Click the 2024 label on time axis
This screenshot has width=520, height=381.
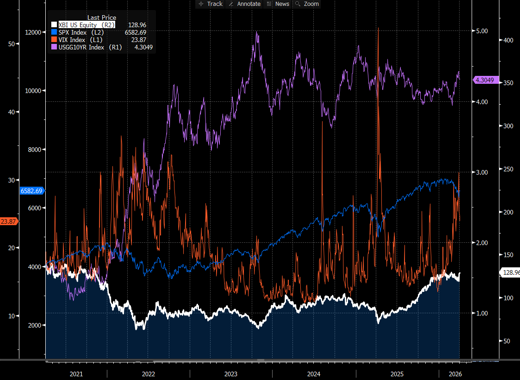click(314, 374)
